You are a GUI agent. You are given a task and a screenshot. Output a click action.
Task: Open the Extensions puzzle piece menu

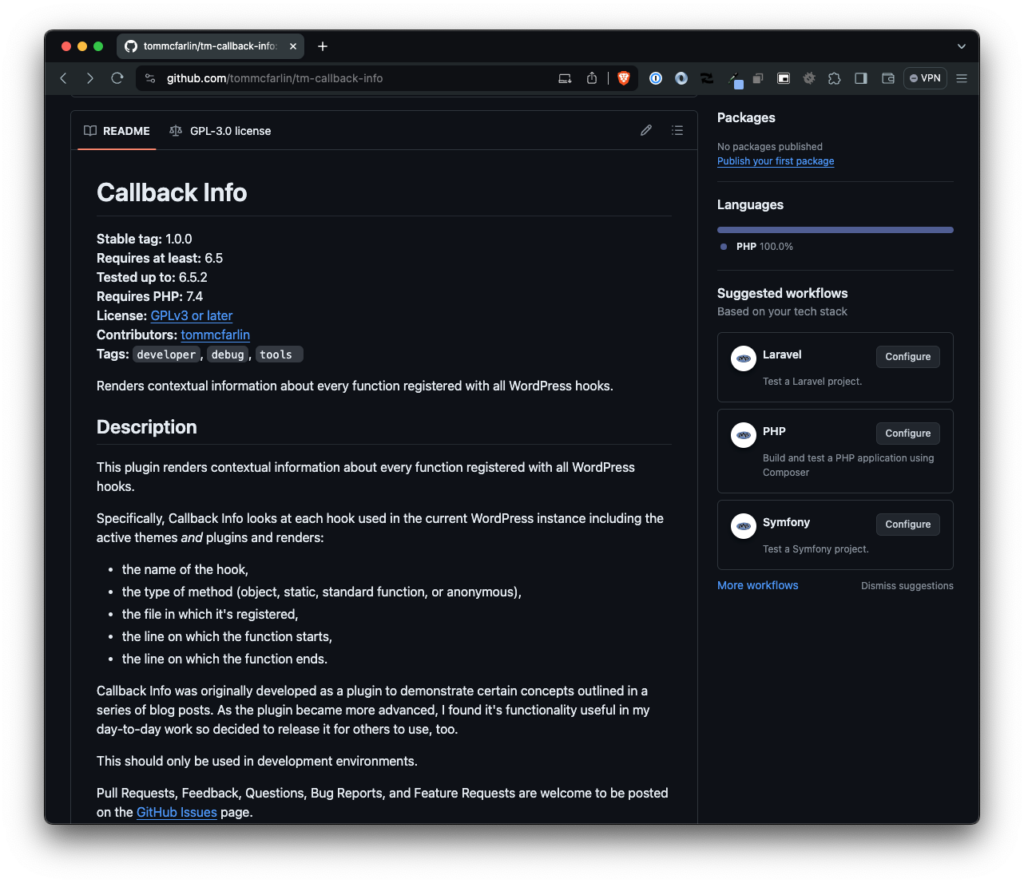[x=835, y=78]
